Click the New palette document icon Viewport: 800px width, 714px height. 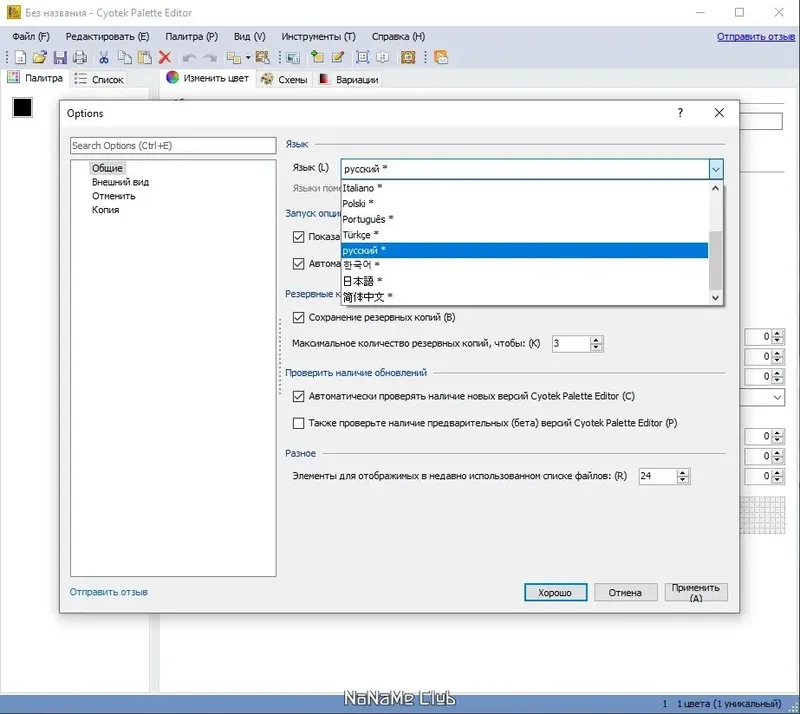coord(20,58)
